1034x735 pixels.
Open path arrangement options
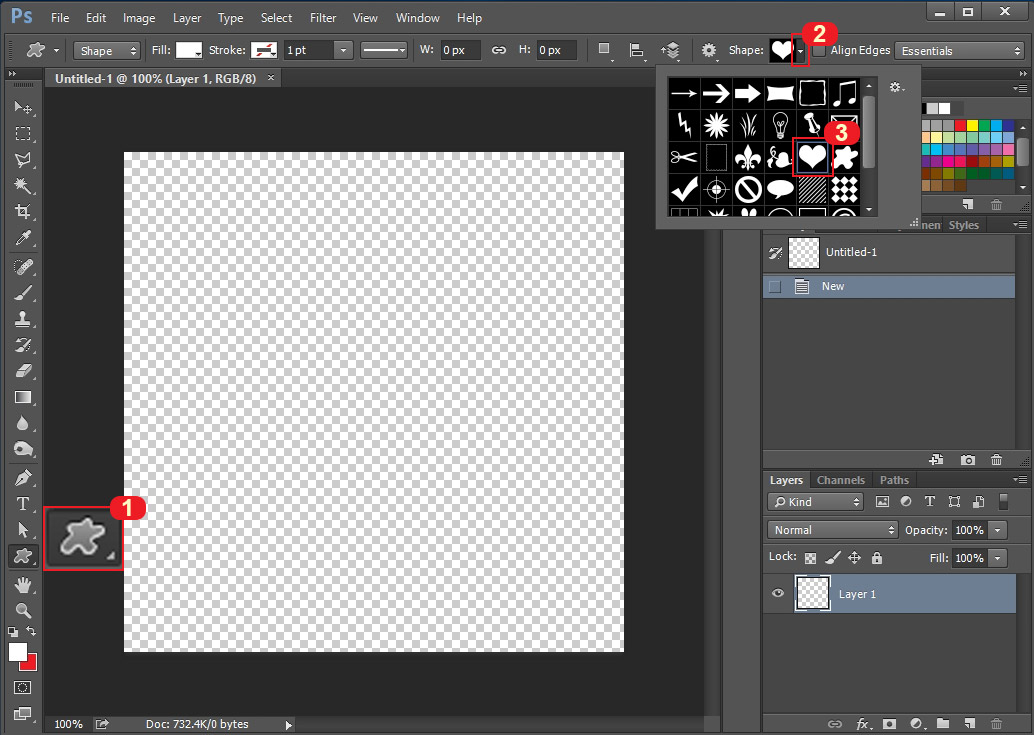click(671, 50)
